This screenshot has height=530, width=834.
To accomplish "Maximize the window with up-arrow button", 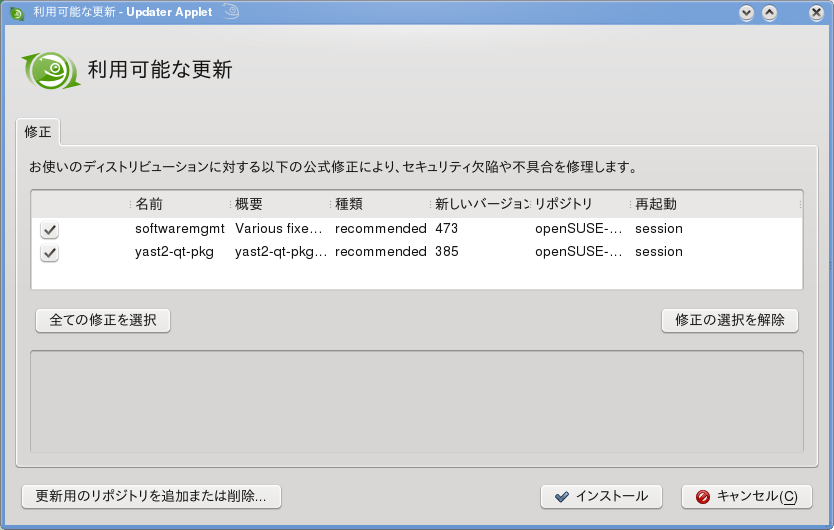I will (769, 13).
